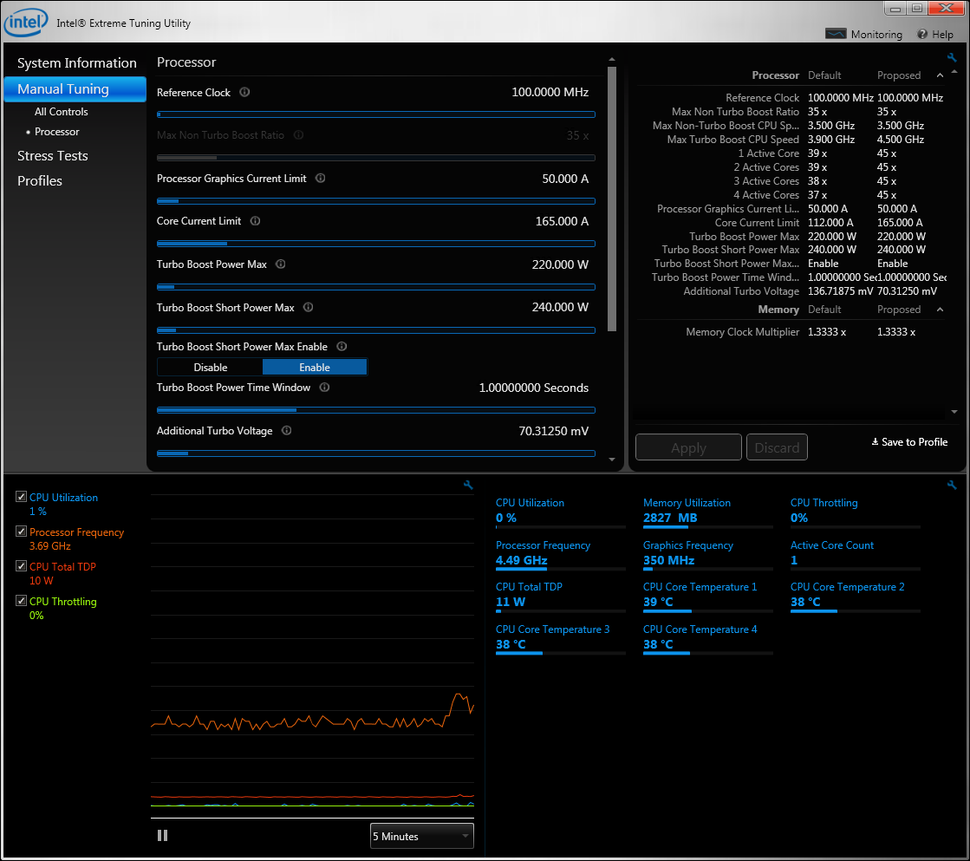Open the Monitoring panel via its icon
Viewport: 970px width, 861px height.
click(835, 33)
